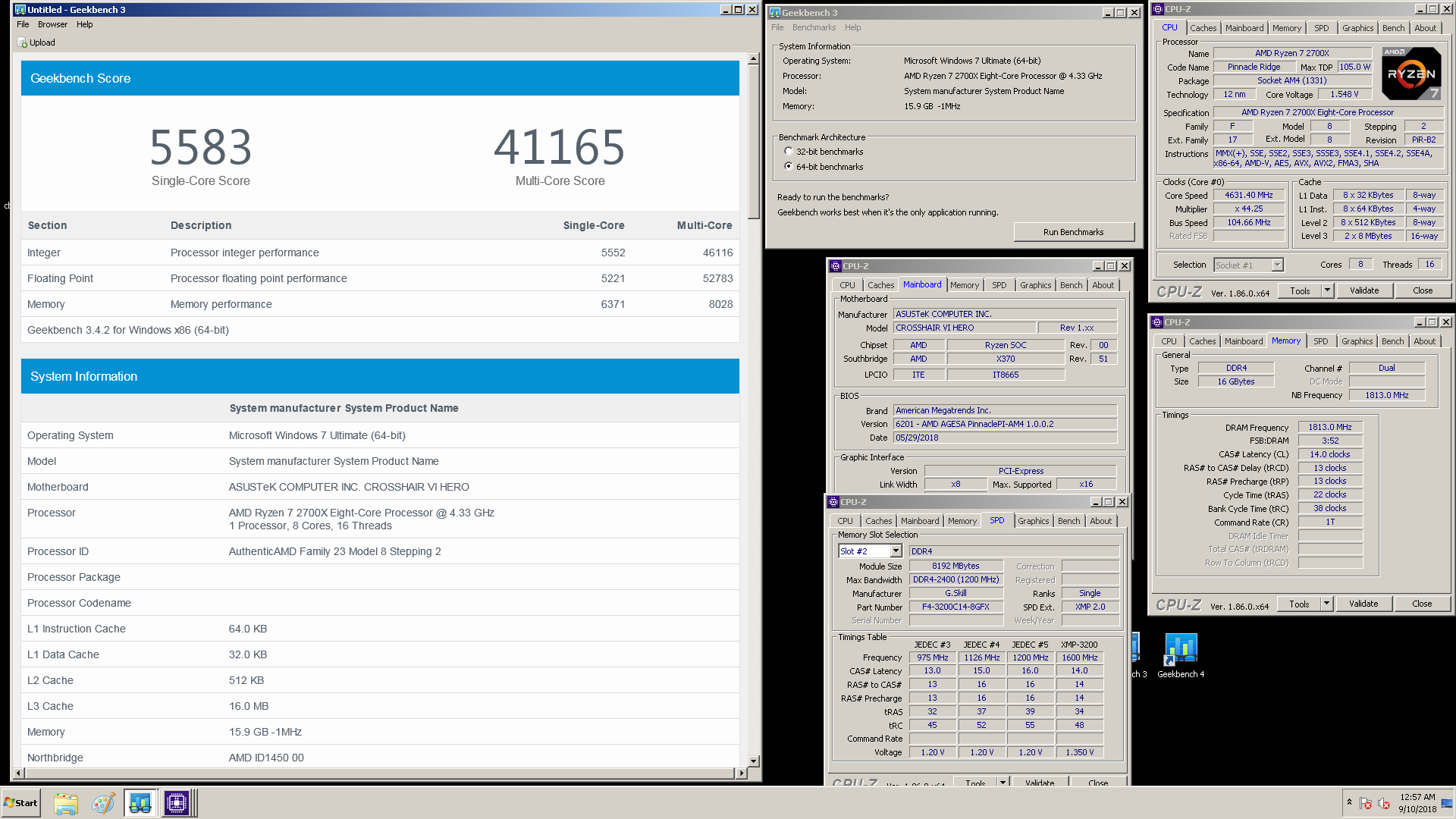Click the Core Speed 4631.40 MHz value

point(1248,195)
